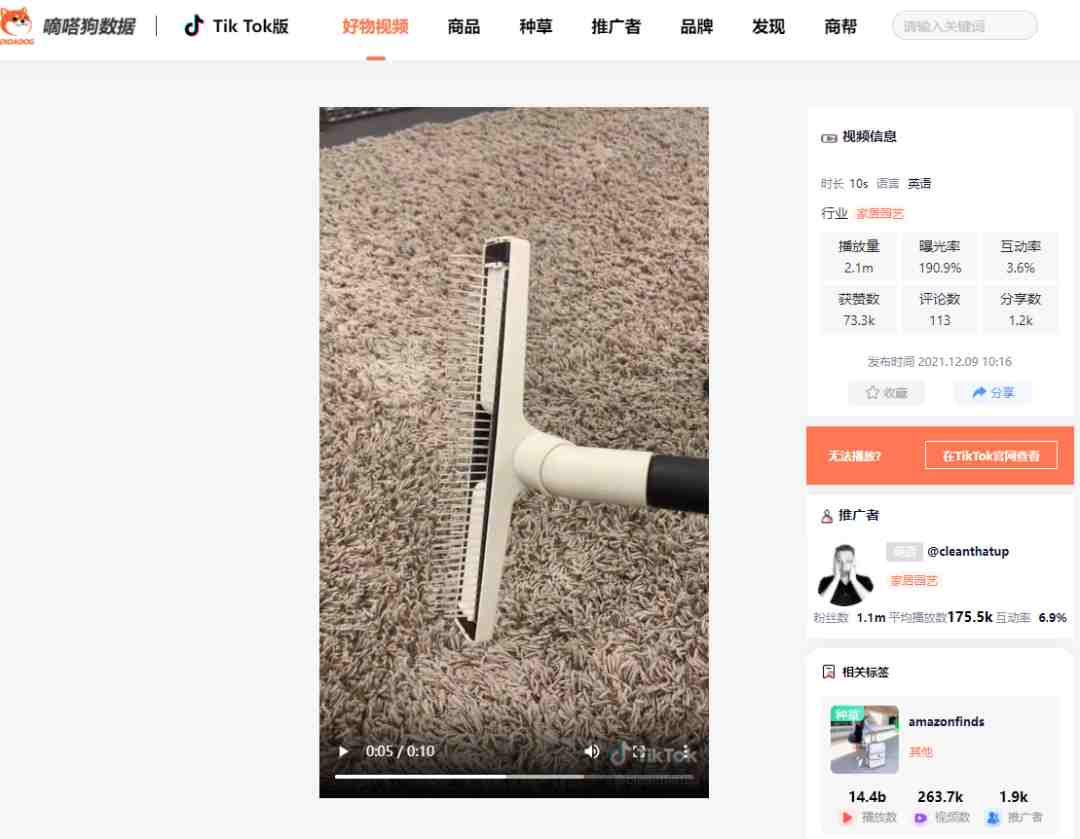Open the 发现 navigation item
Screen dimensions: 1080x839
click(x=768, y=27)
